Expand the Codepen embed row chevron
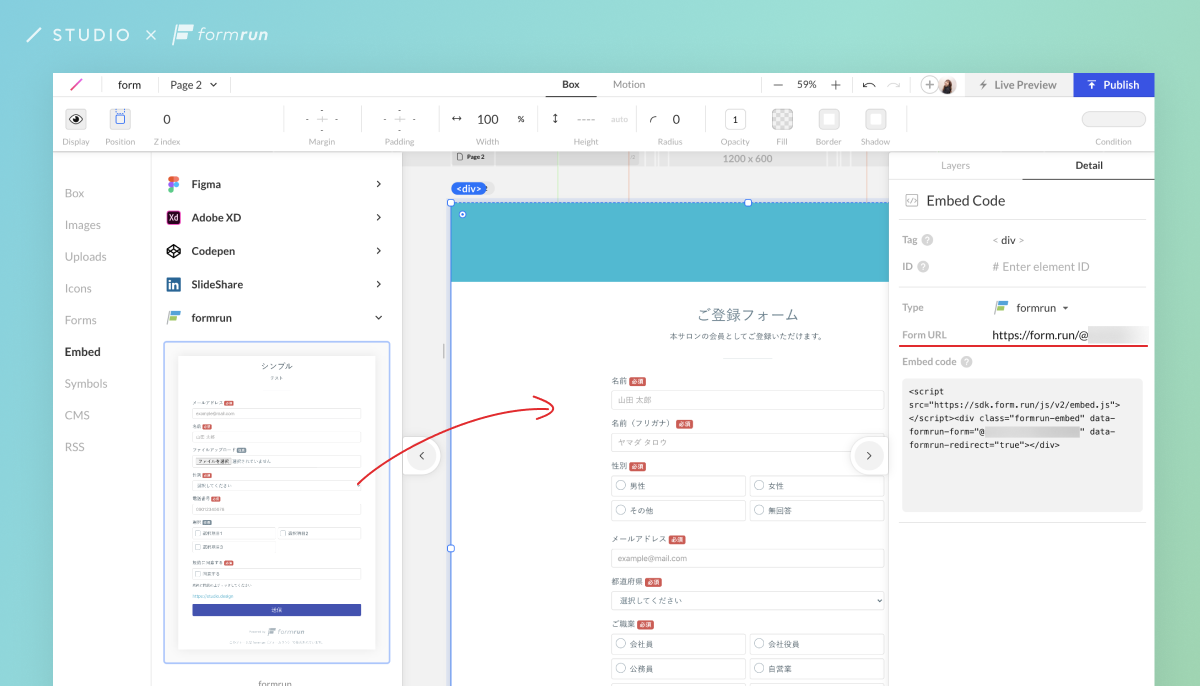The width and height of the screenshot is (1200, 686). (x=379, y=251)
